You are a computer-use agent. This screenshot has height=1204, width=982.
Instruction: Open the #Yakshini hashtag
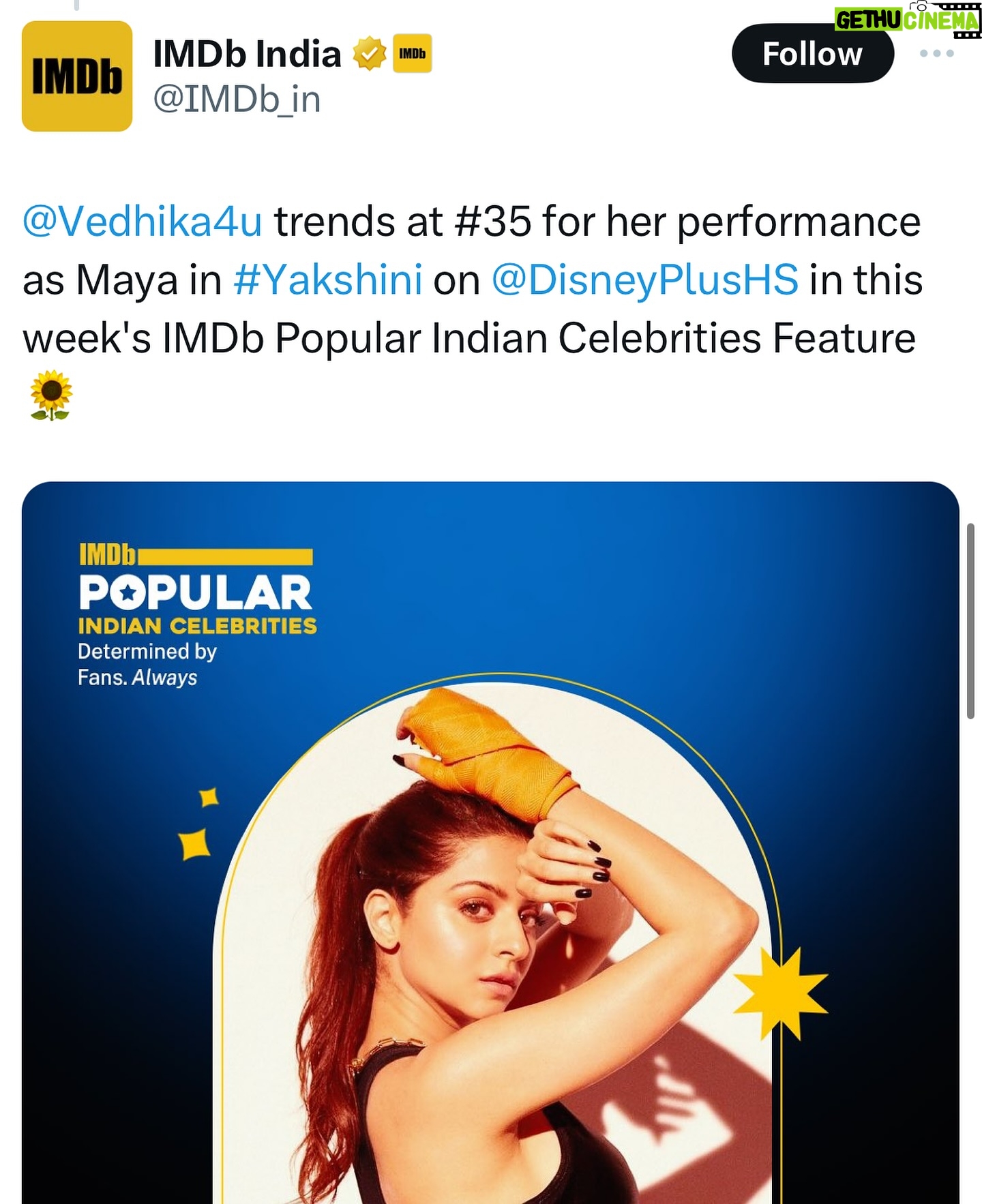(328, 280)
